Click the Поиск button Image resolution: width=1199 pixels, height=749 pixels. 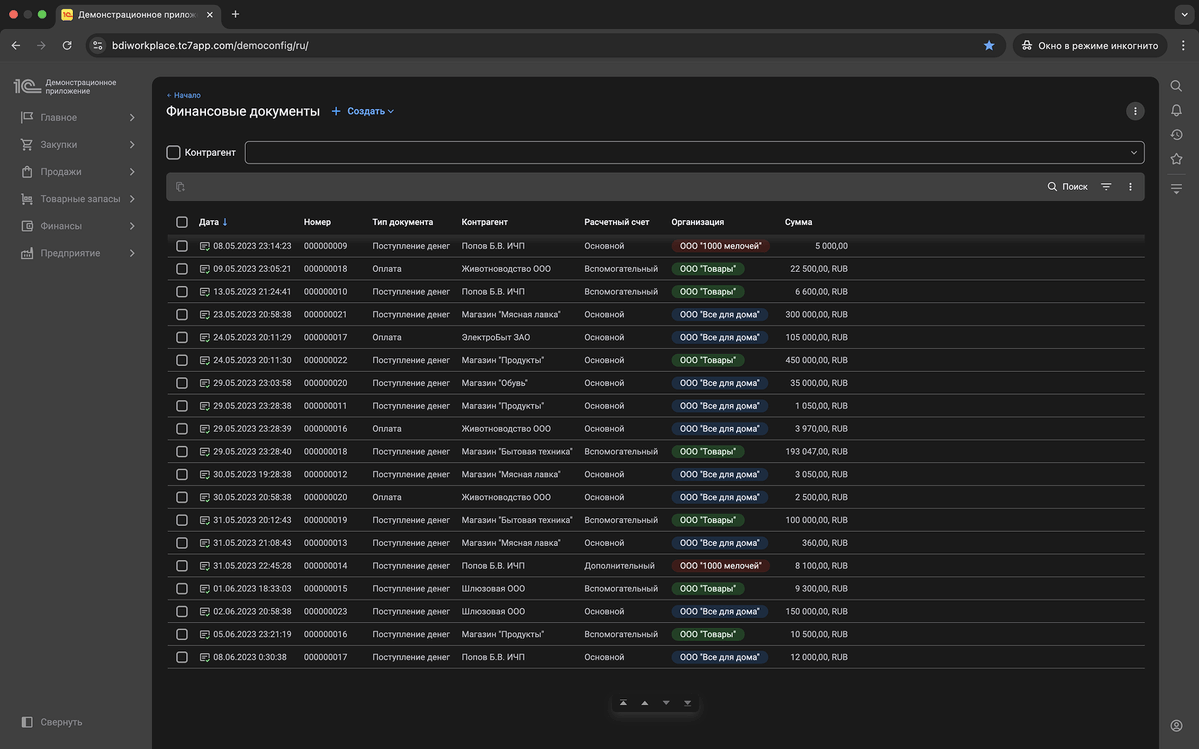[x=1067, y=186]
